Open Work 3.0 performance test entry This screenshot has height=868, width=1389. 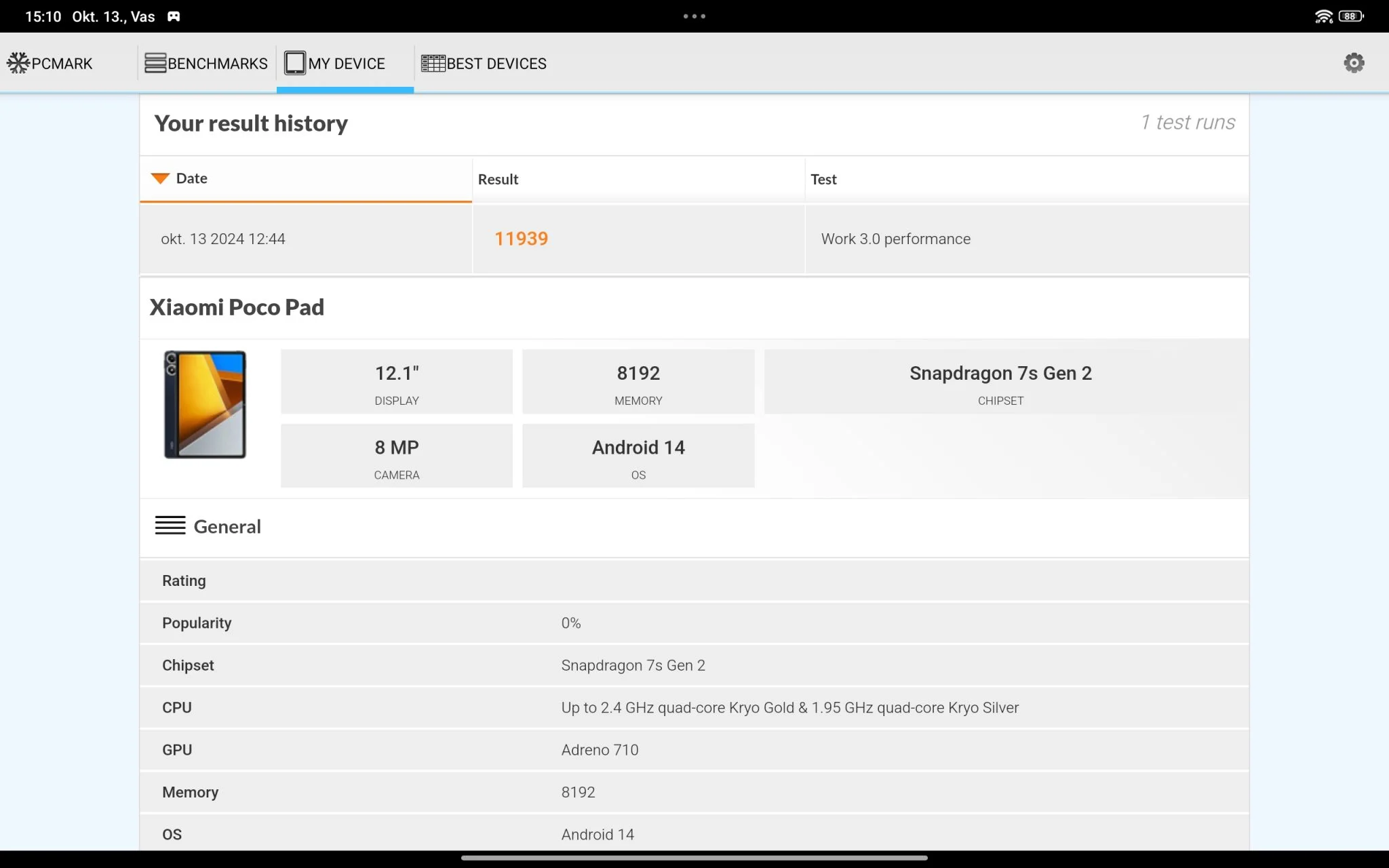coord(895,239)
